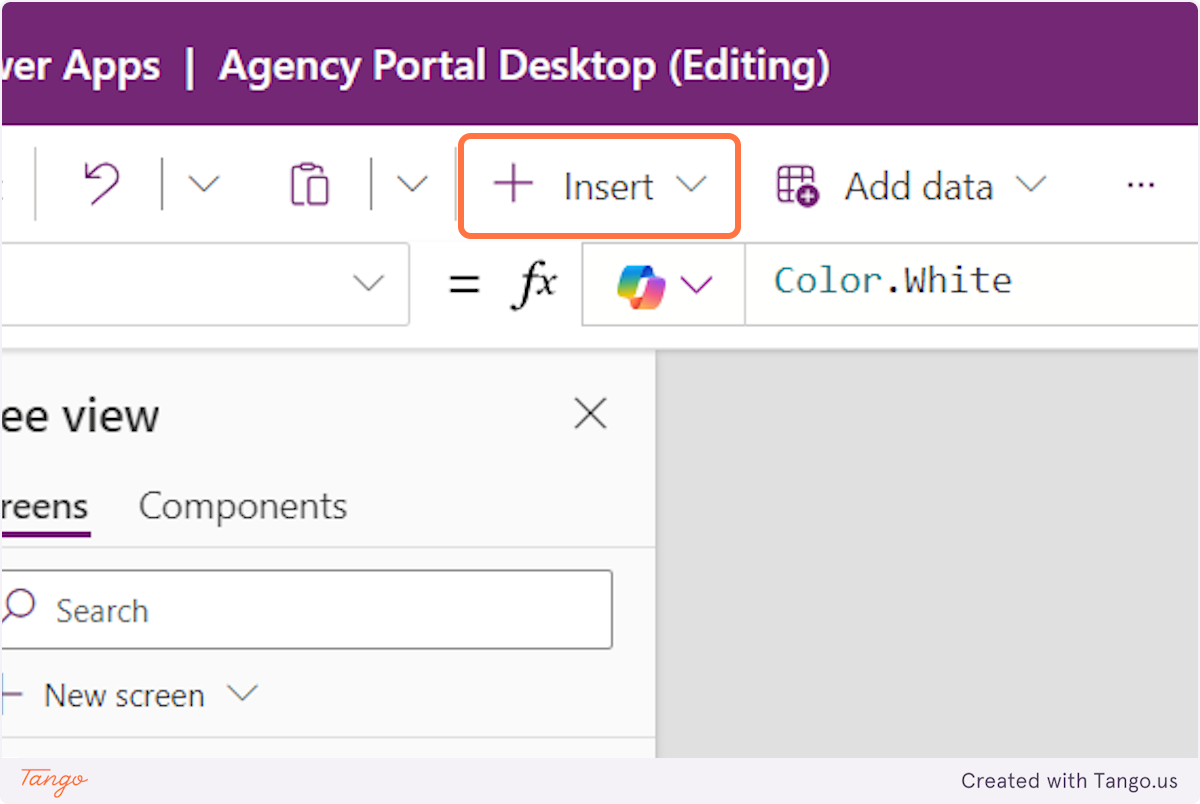Click the Tree view Search field

click(306, 610)
